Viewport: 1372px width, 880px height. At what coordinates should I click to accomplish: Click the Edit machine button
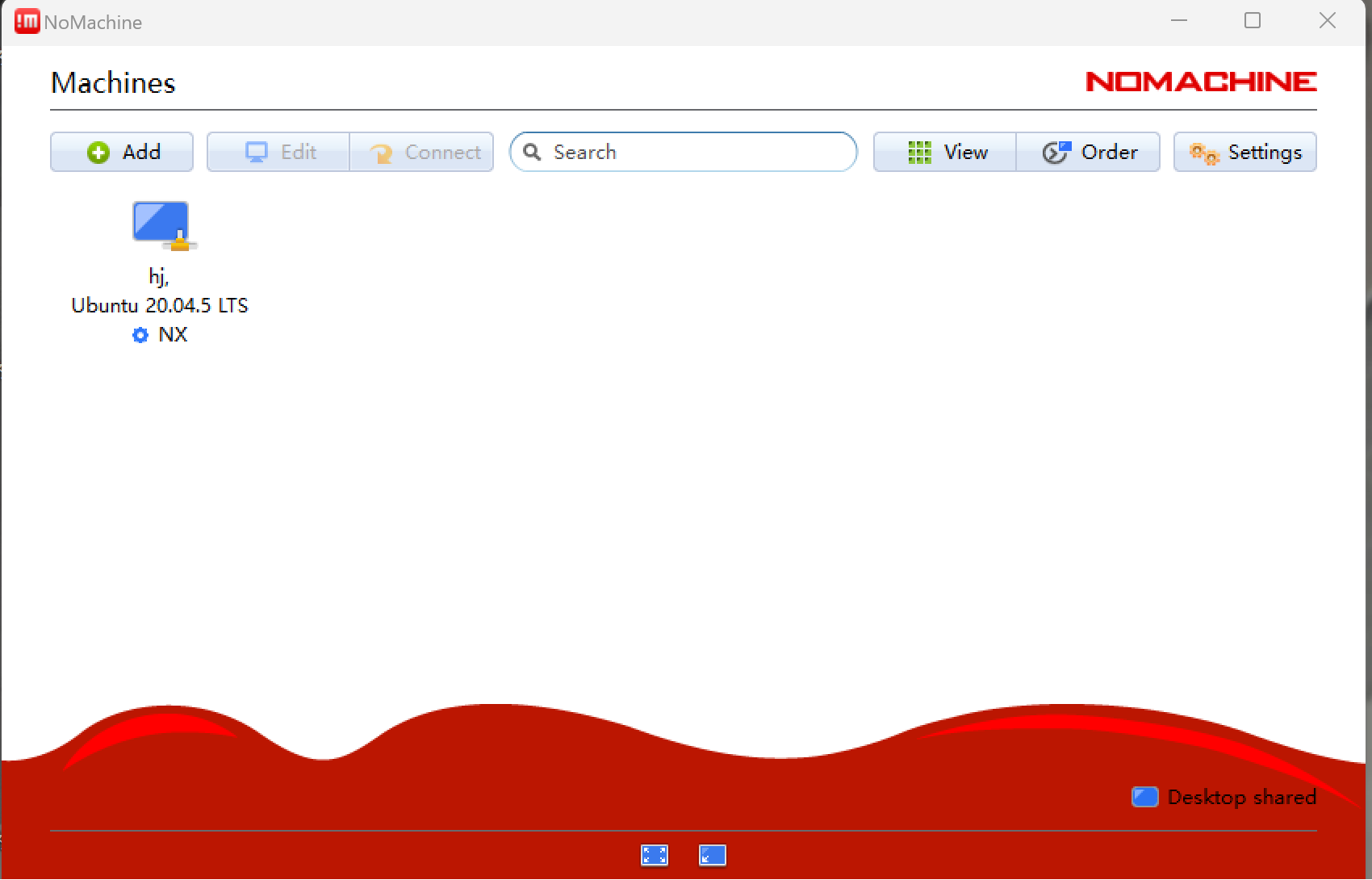coord(278,152)
